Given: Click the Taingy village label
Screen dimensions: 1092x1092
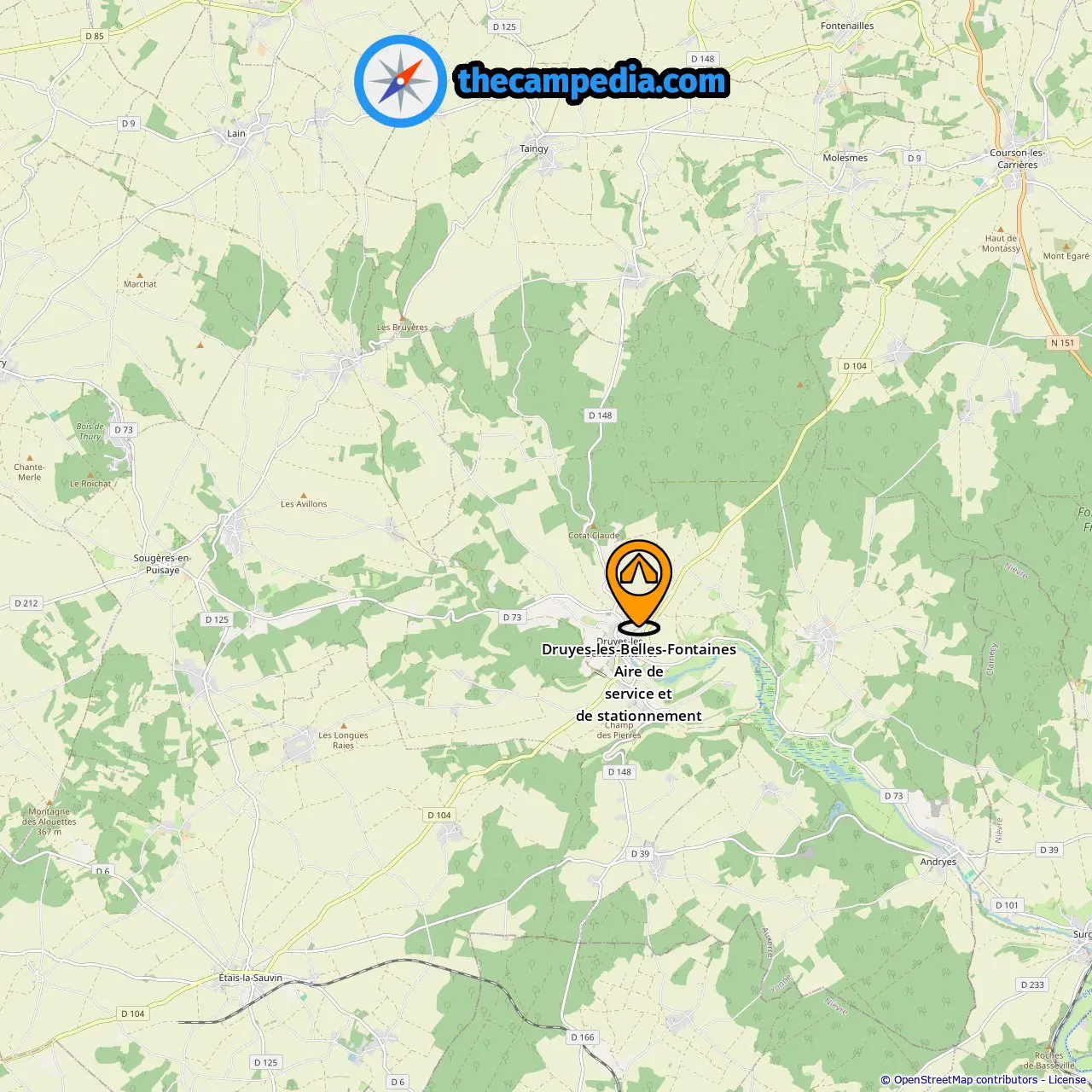Looking at the screenshot, I should click(x=534, y=148).
